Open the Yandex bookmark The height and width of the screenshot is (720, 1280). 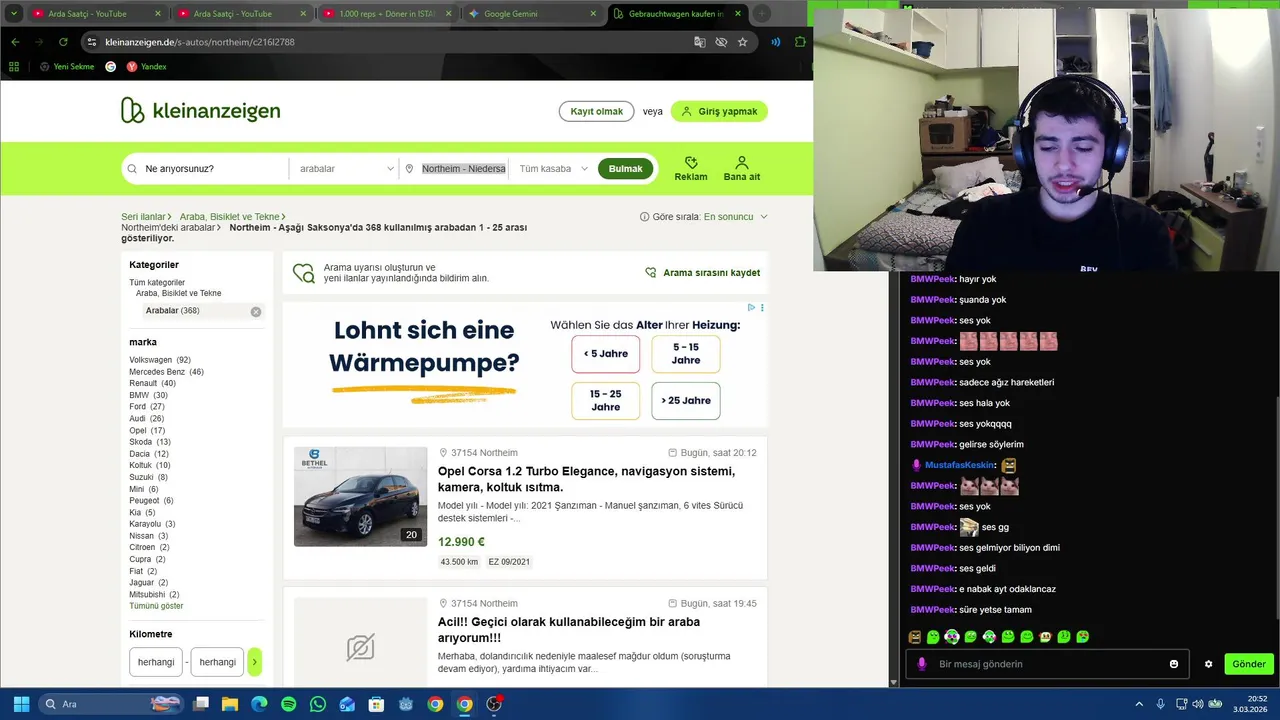[x=146, y=66]
